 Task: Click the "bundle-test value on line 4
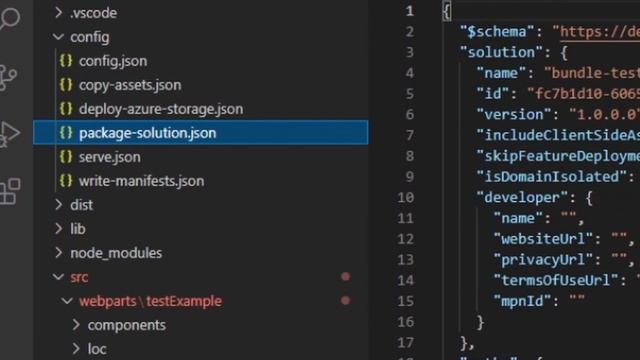(x=592, y=73)
